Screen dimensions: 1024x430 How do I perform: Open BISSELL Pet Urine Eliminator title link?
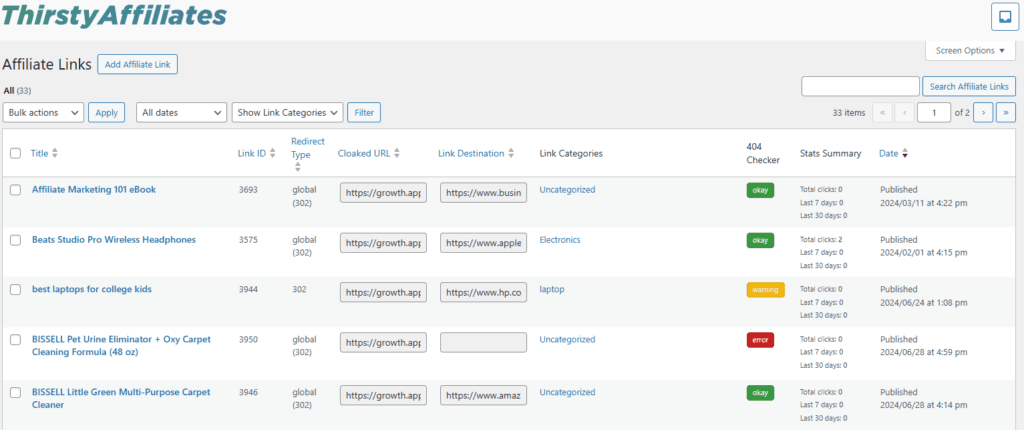(x=121, y=345)
